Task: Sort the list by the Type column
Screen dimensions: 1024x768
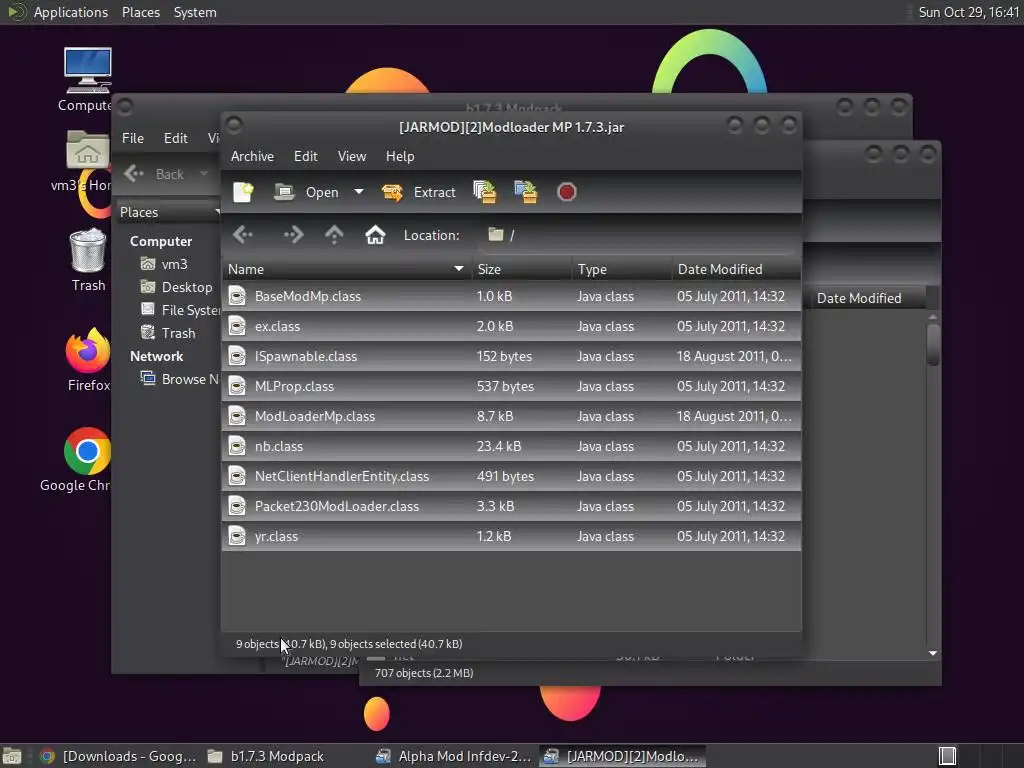Action: (x=622, y=269)
